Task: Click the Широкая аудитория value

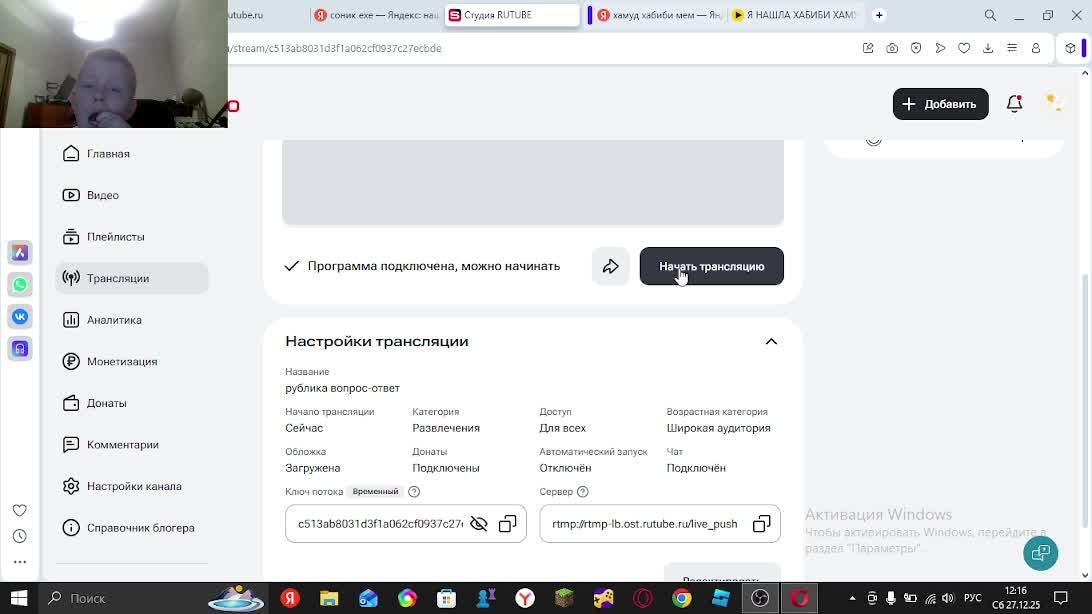Action: (718, 428)
